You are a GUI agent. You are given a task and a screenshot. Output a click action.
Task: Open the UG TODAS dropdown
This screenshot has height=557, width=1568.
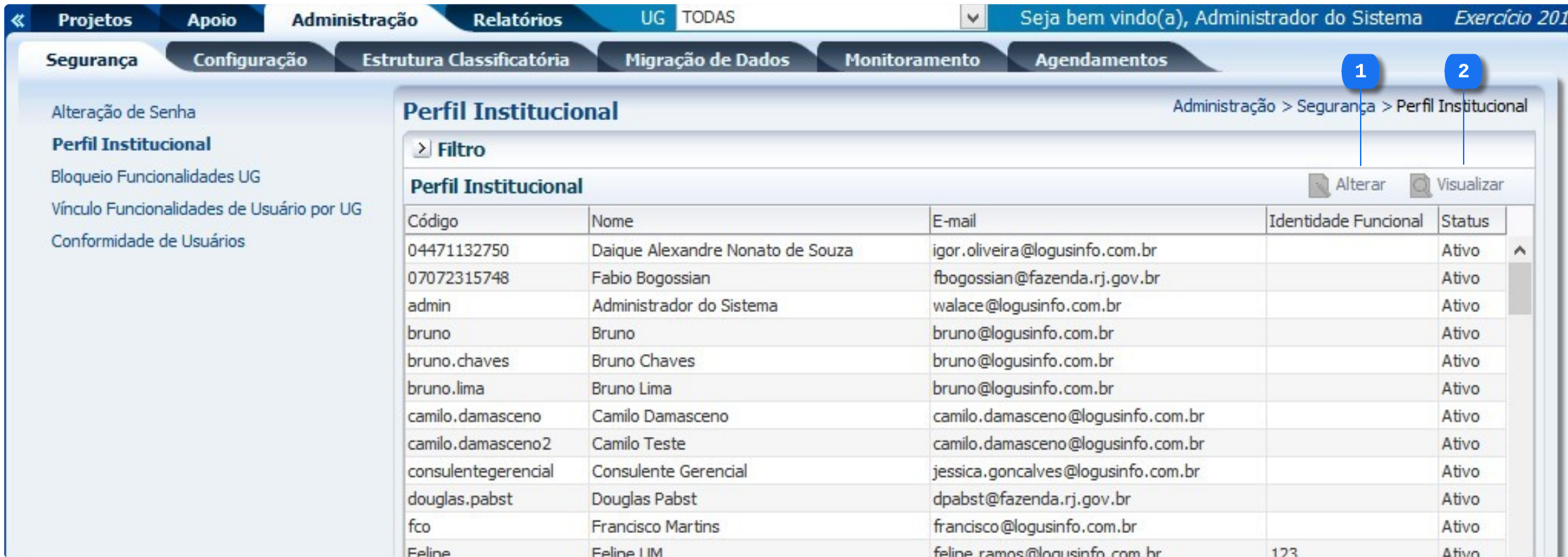coord(973,18)
